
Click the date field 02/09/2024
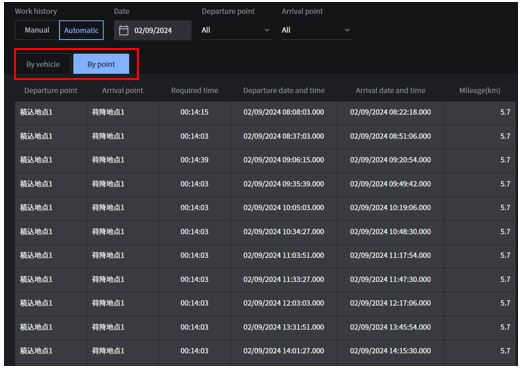tap(153, 30)
